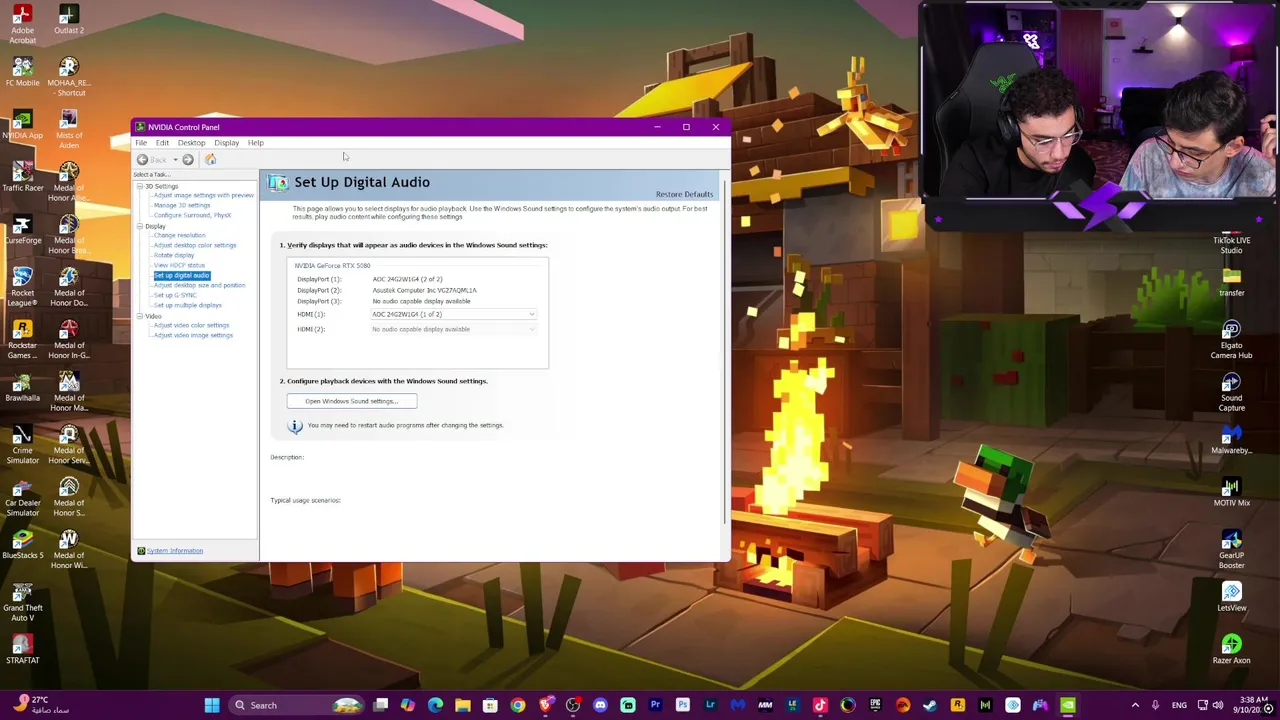The image size is (1280, 720).
Task: Select Rotate display
Action: pos(174,255)
